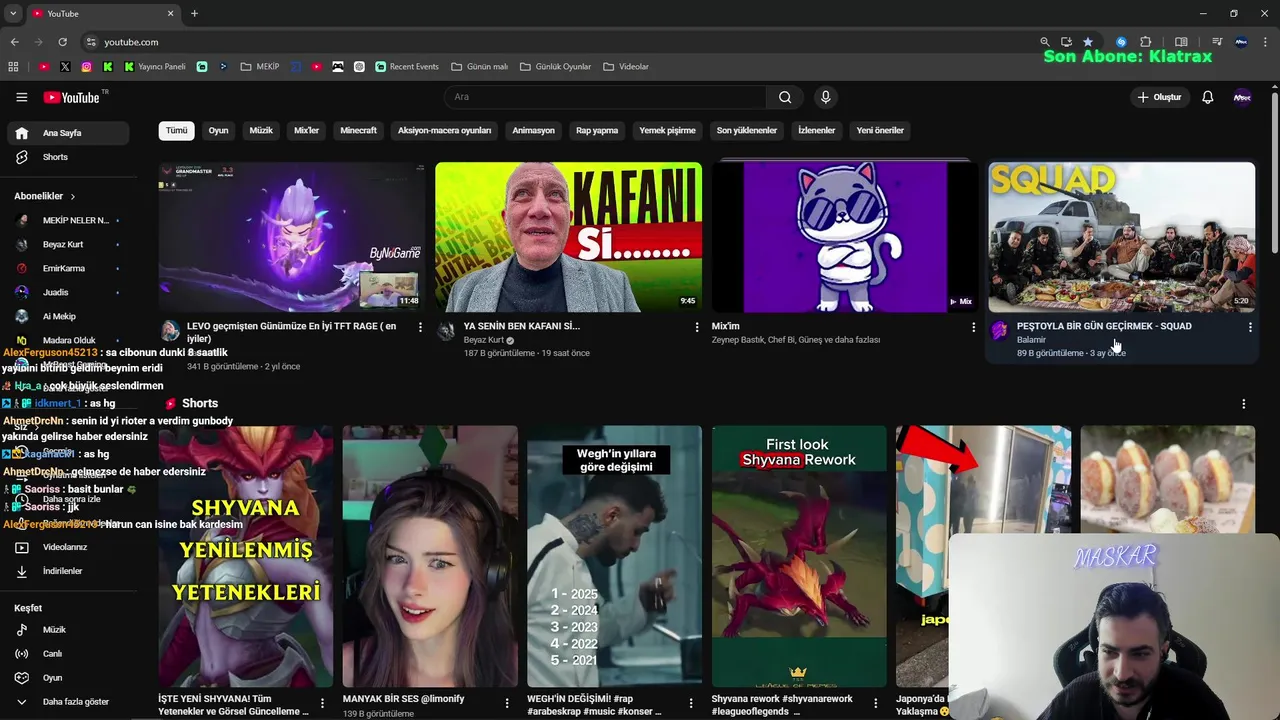
Task: Open options for MANYAK BİR SES short
Action: click(506, 704)
